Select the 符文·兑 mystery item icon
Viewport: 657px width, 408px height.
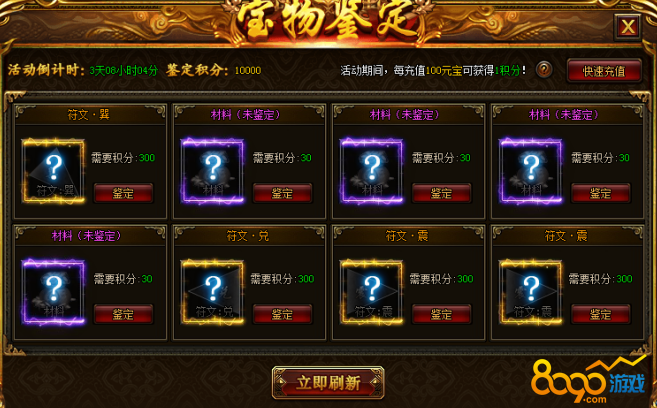213,292
